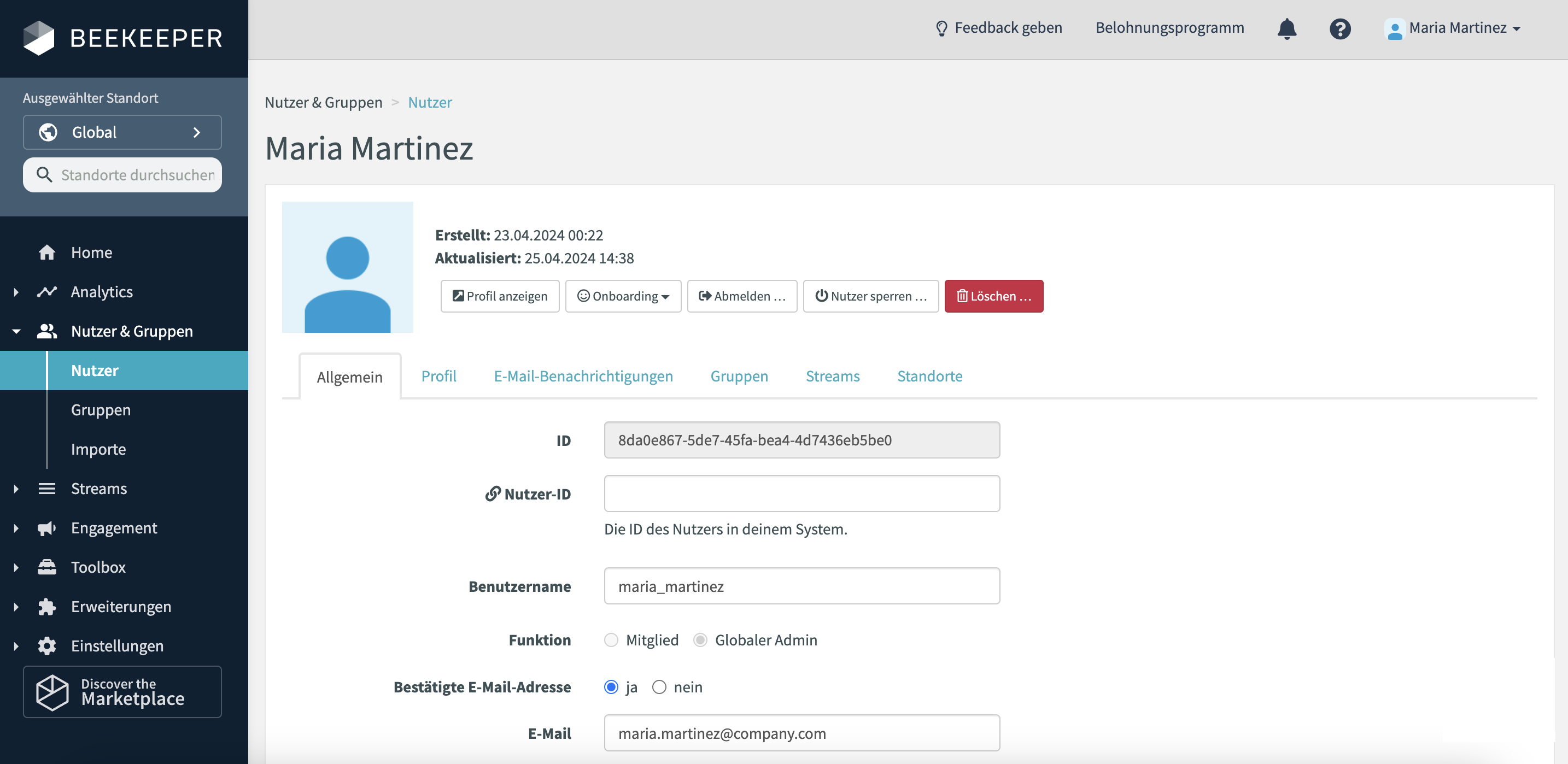The height and width of the screenshot is (764, 1568).
Task: Click the Nutzer & Gruppen people icon
Action: [47, 331]
